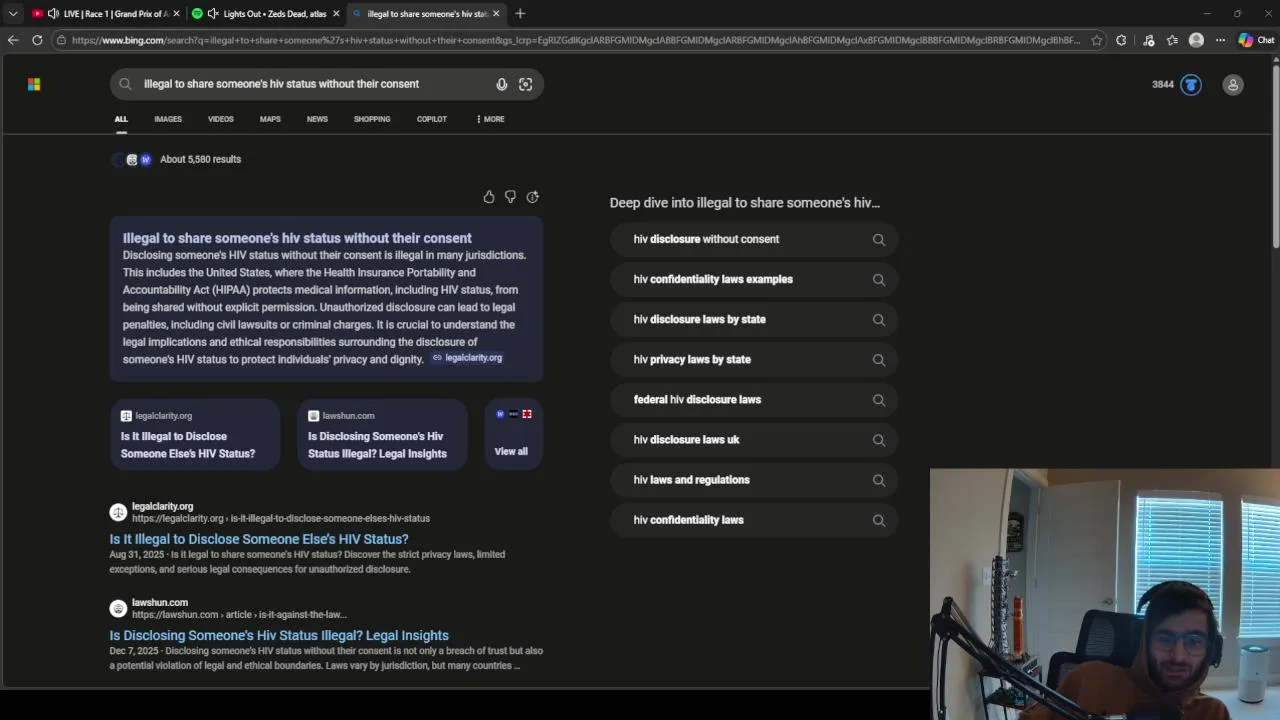This screenshot has width=1280, height=720.
Task: Search 'hiv privacy laws by state' suggestion
Action: [x=754, y=359]
